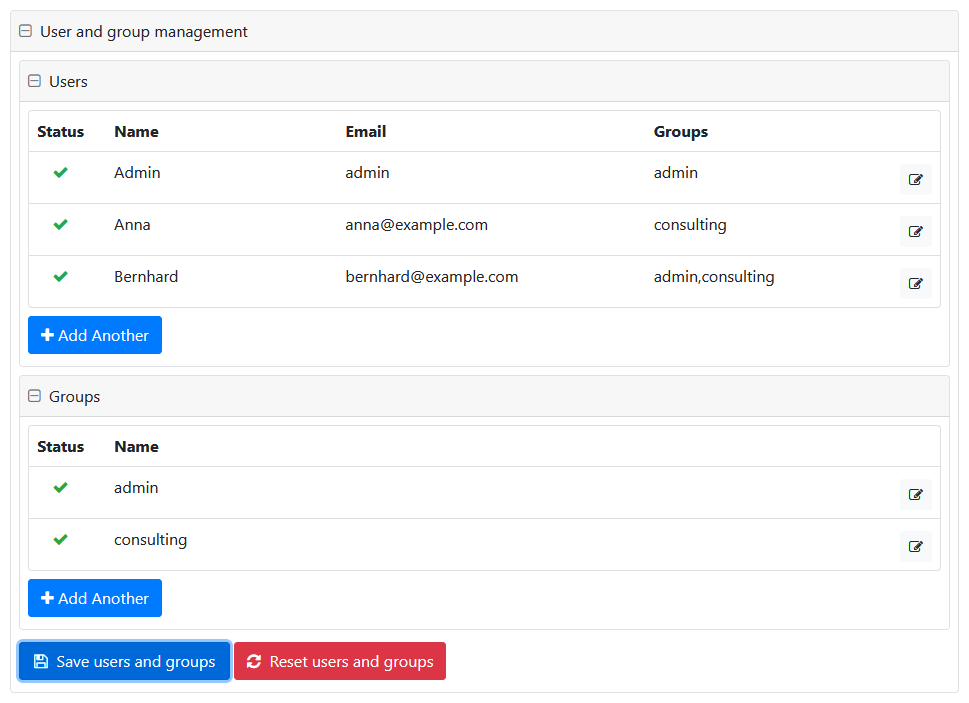Collapse the Users panel
The width and height of the screenshot is (969, 703).
pos(34,80)
